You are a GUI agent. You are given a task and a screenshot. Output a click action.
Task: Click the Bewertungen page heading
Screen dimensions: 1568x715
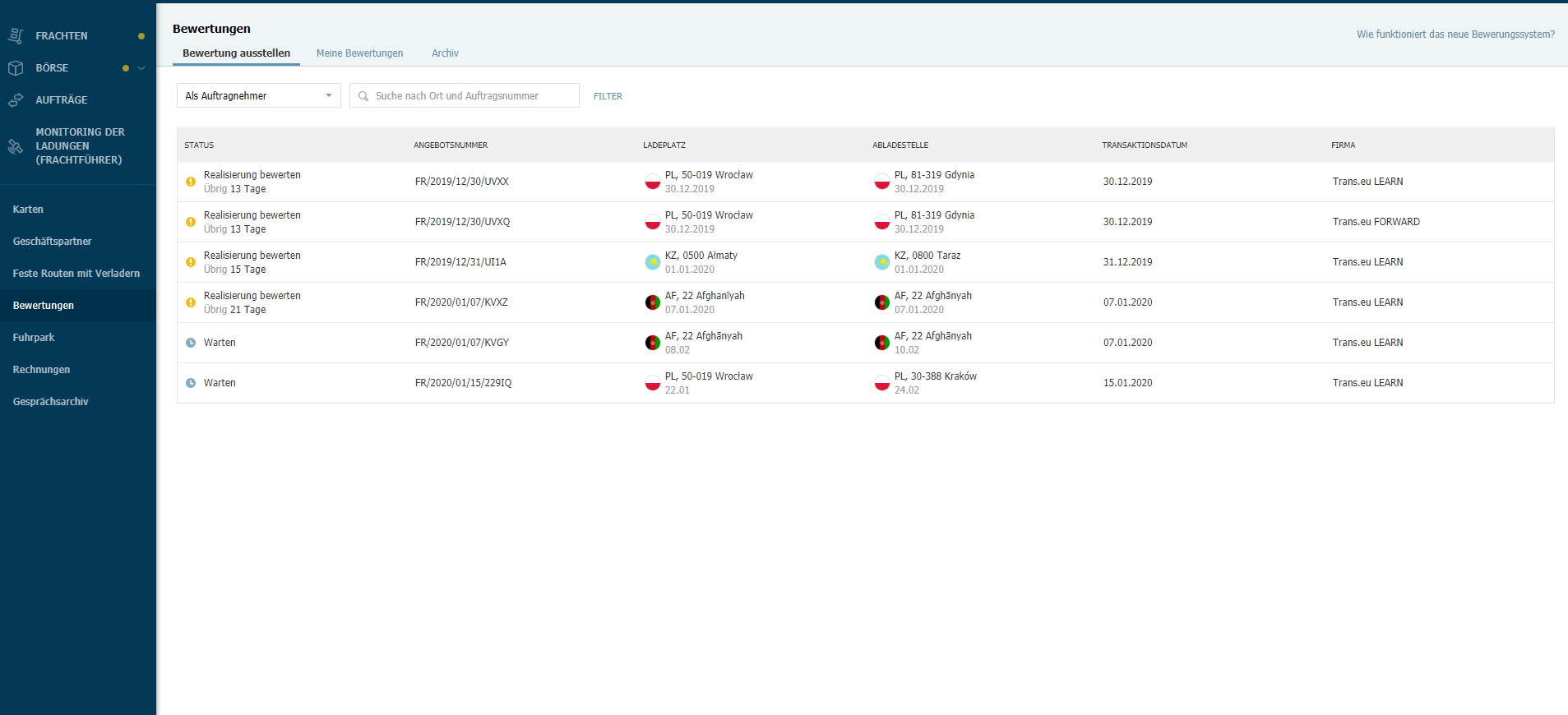[211, 29]
